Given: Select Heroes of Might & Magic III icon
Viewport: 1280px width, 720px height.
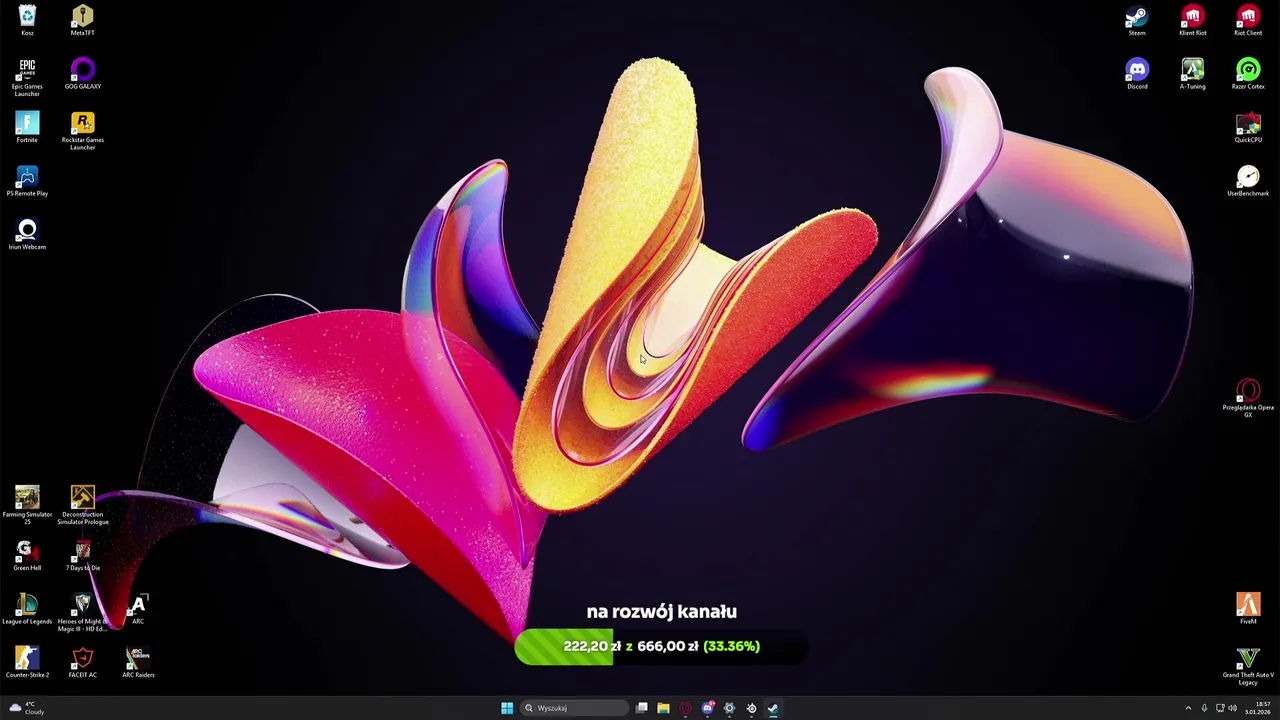Looking at the screenshot, I should click(x=82, y=613).
